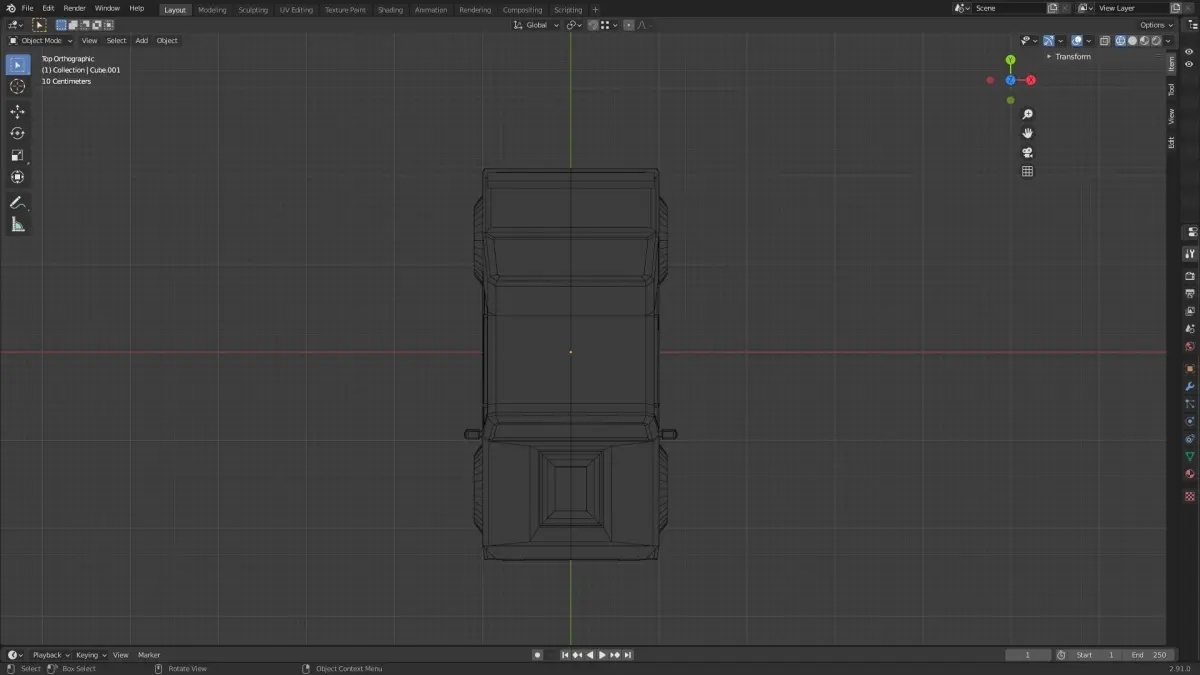1200x675 pixels.
Task: Toggle show gizmos button
Action: point(1048,41)
